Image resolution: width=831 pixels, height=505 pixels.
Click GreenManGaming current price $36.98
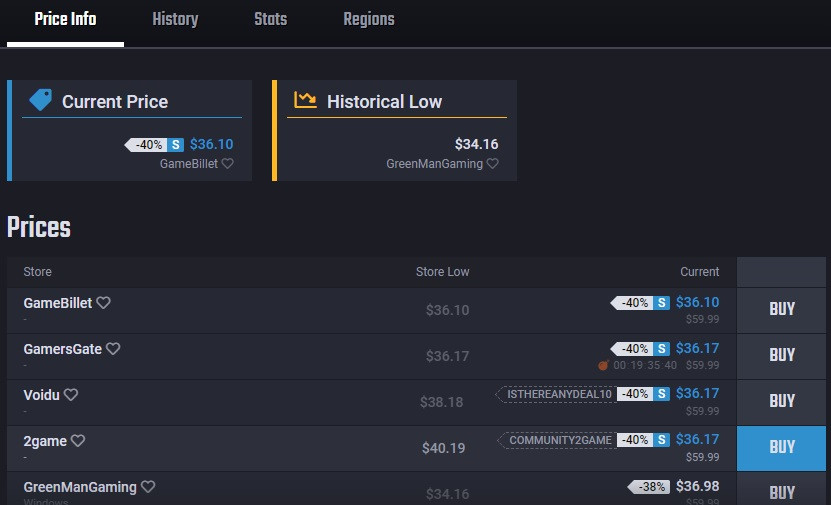pyautogui.click(x=697, y=486)
